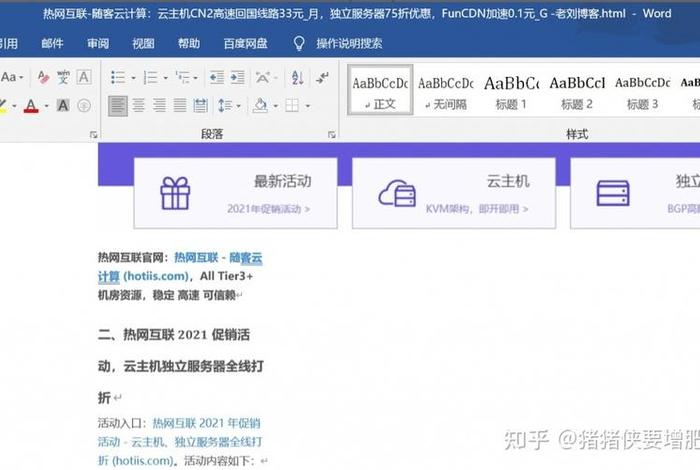
Task: Toggle align right paragraph
Action: tap(159, 106)
